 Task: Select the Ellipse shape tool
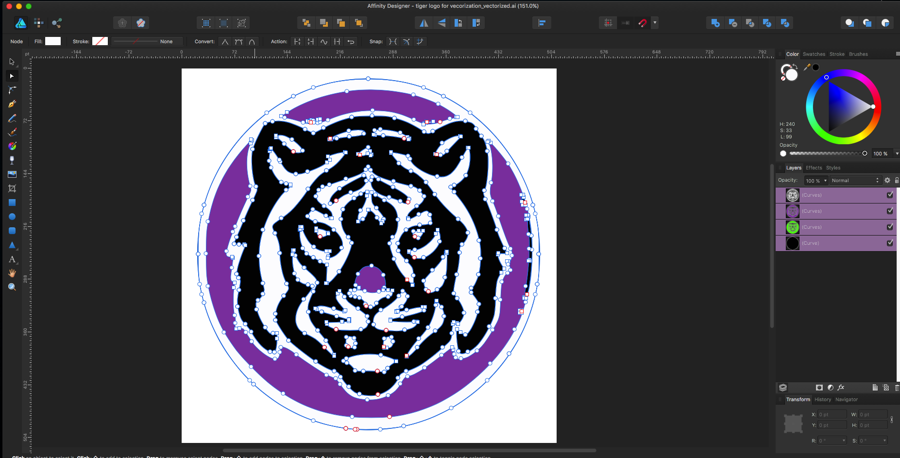[12, 216]
